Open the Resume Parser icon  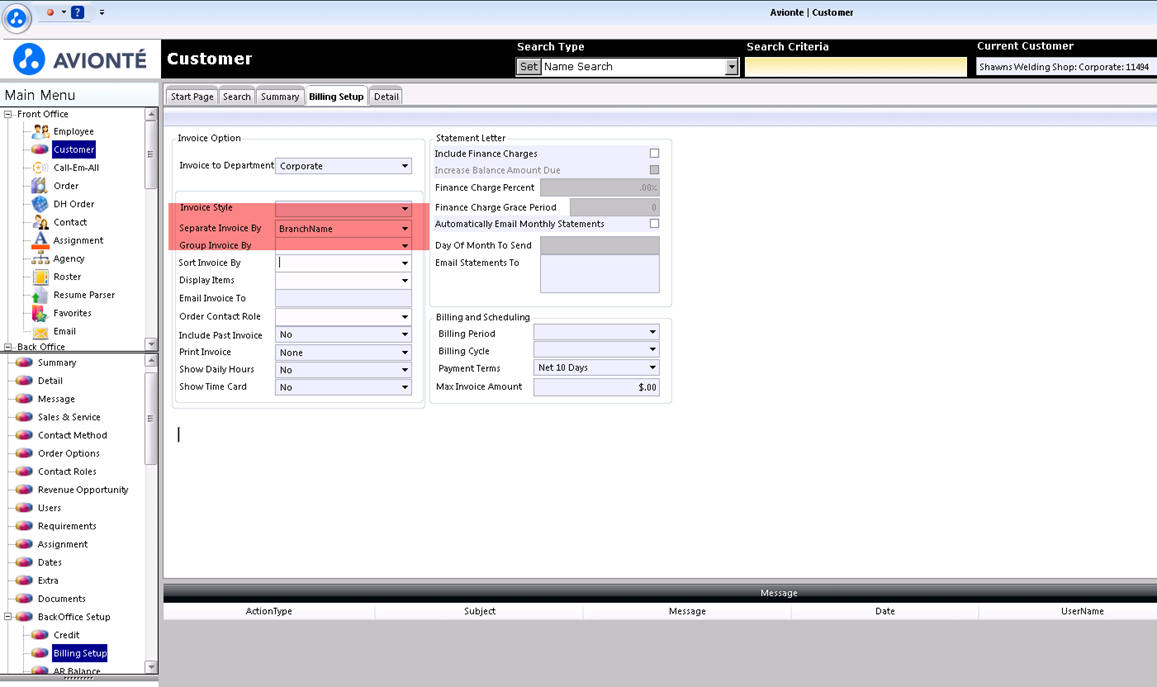pos(40,295)
